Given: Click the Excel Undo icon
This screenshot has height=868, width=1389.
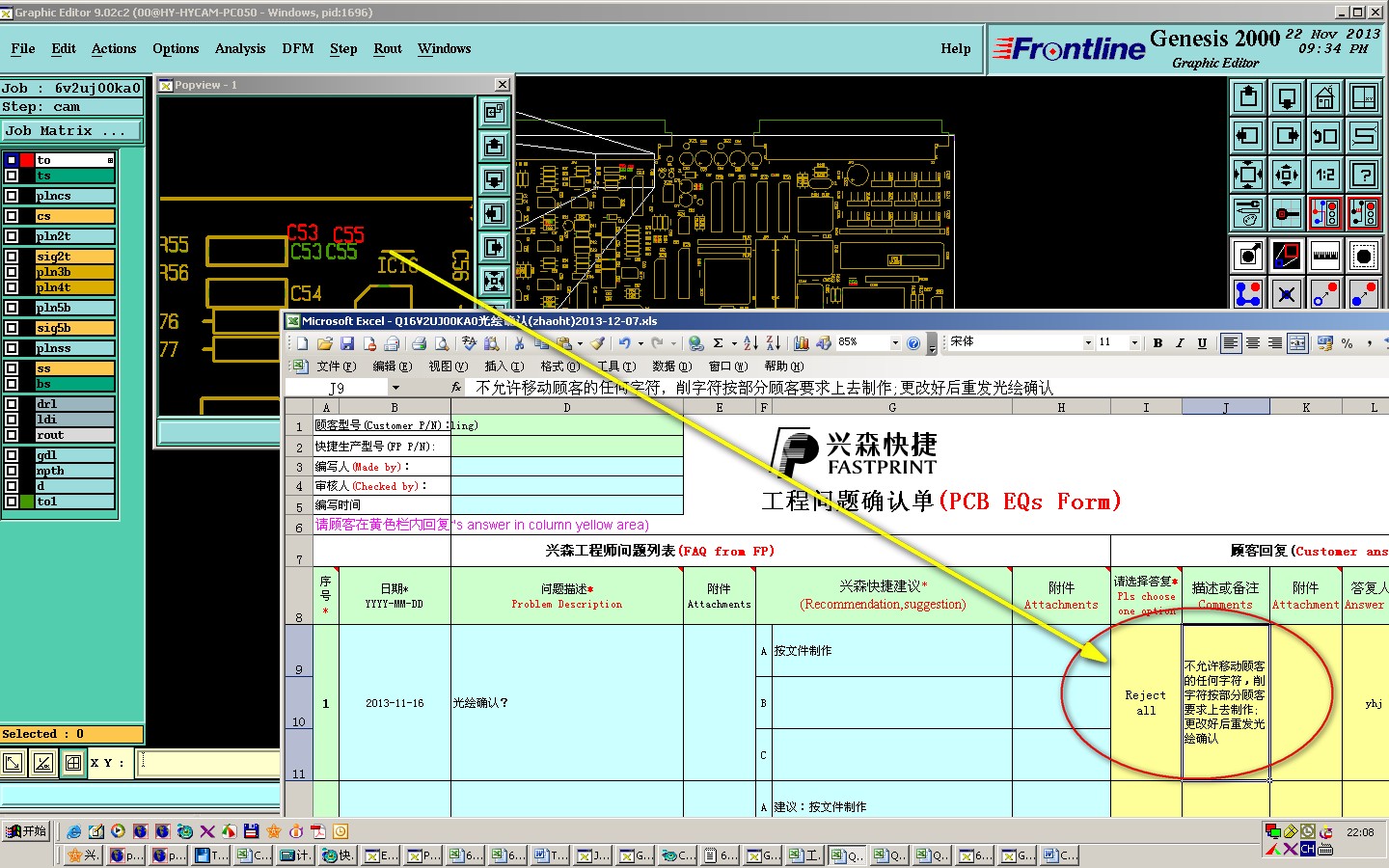Looking at the screenshot, I should click(625, 343).
